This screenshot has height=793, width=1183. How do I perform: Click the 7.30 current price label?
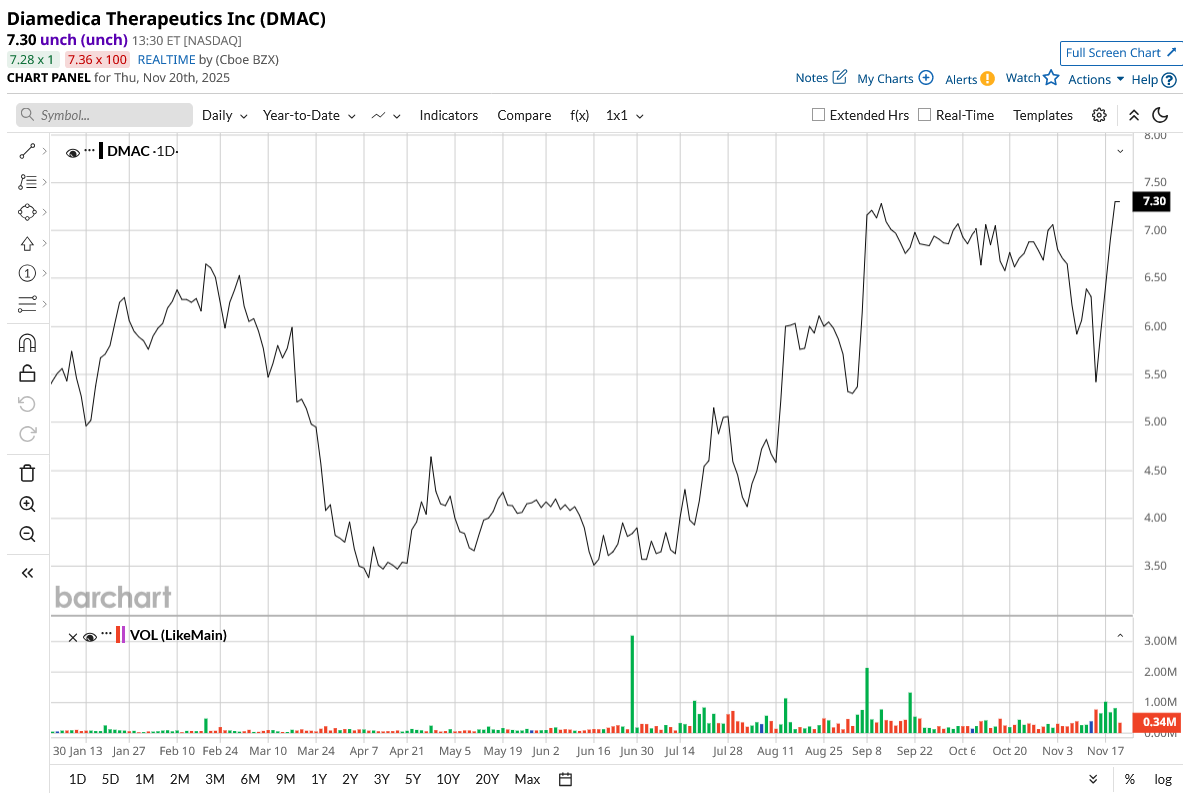click(1154, 201)
